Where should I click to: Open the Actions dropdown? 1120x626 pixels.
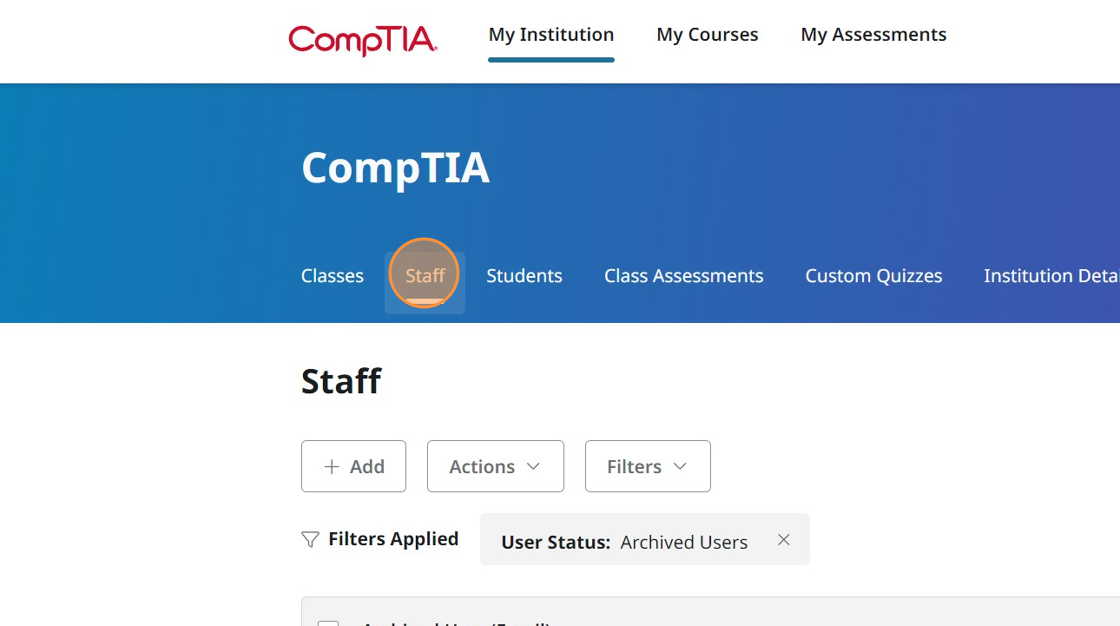tap(495, 466)
